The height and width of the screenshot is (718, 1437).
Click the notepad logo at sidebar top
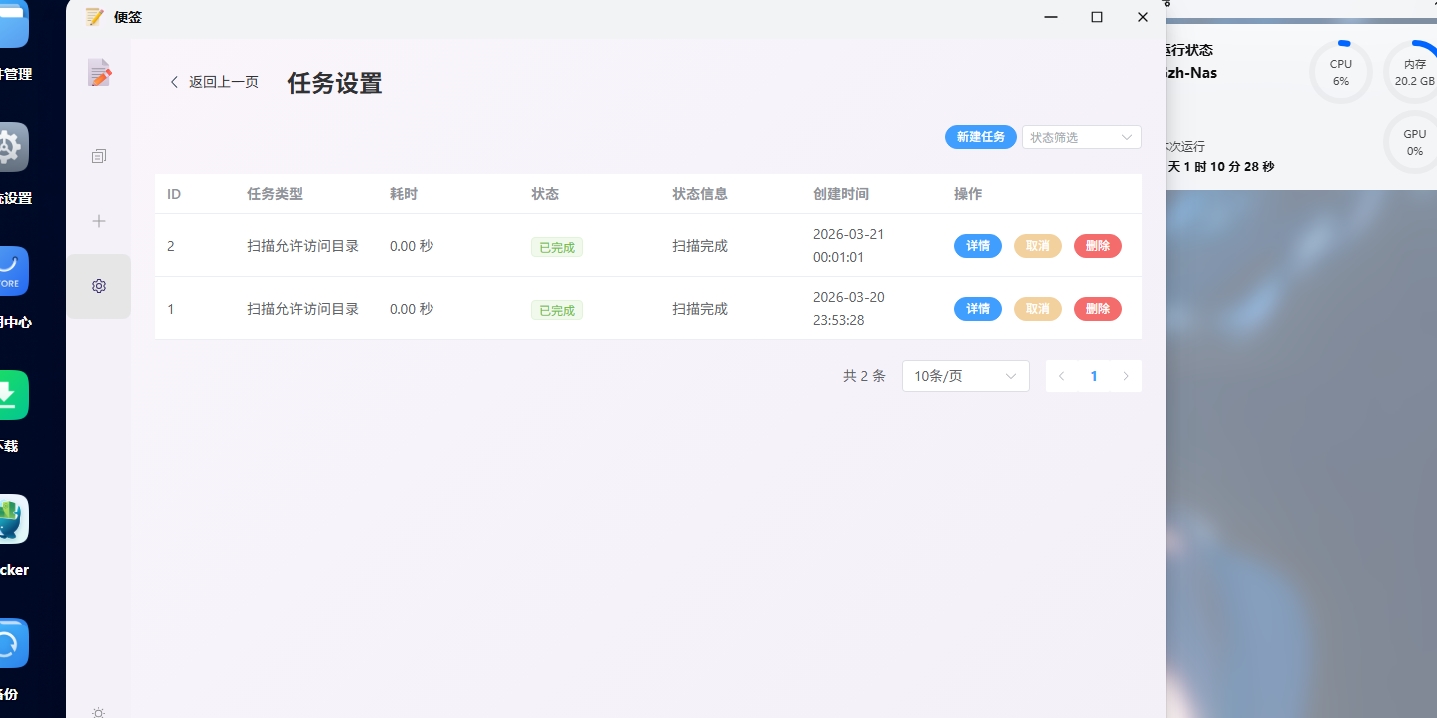98,73
